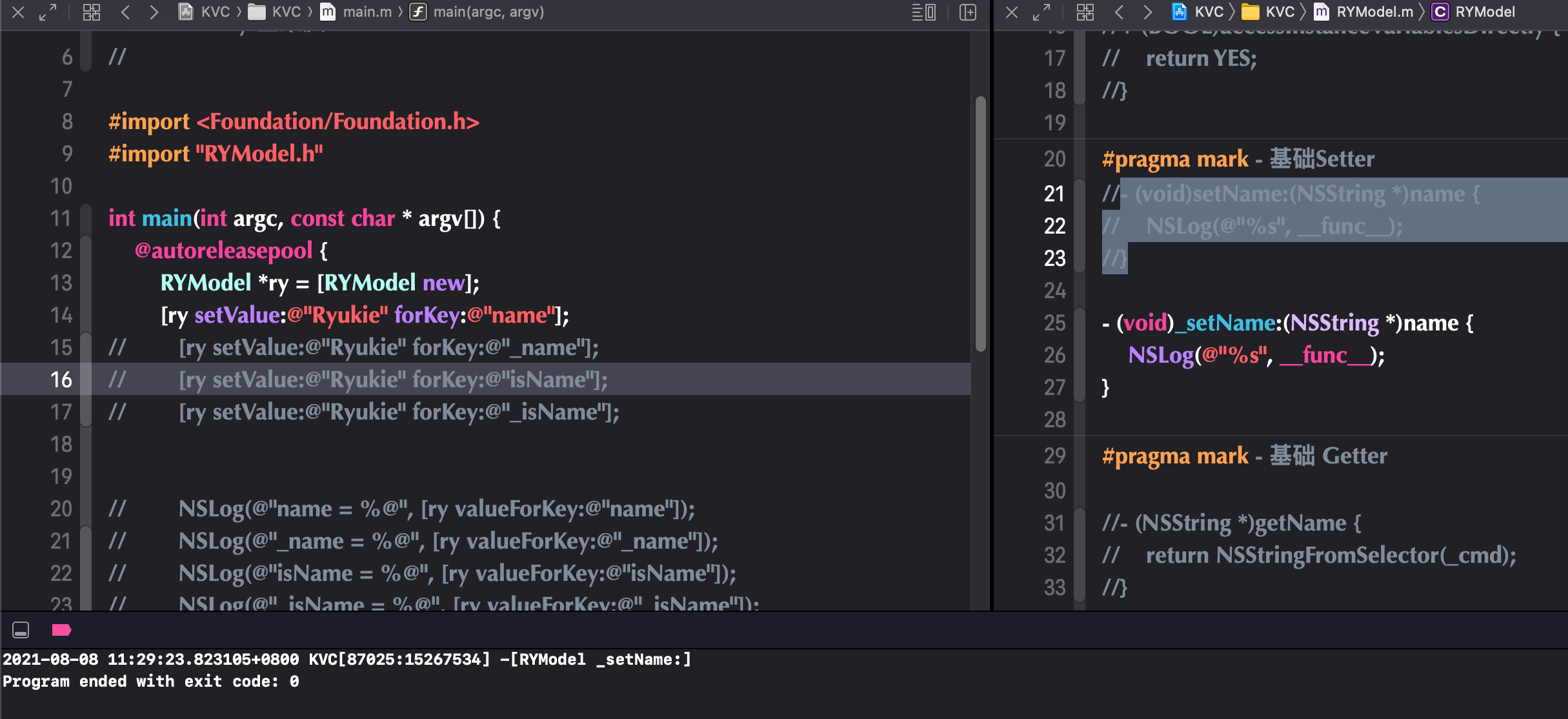The width and height of the screenshot is (1568, 719).
Task: Click the _setName: method declaration
Action: pyautogui.click(x=1287, y=323)
